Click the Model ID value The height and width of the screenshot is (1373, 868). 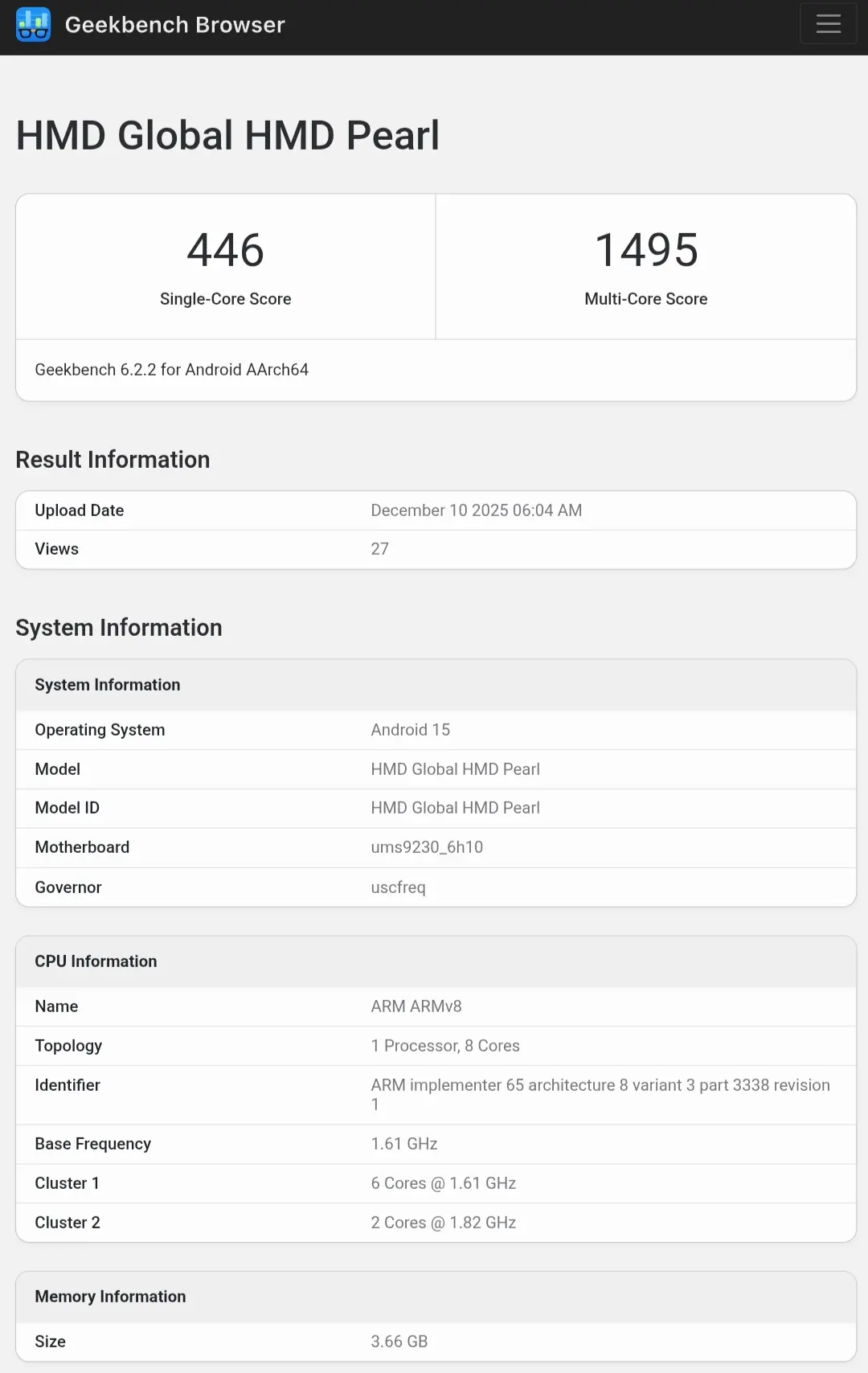pos(455,808)
